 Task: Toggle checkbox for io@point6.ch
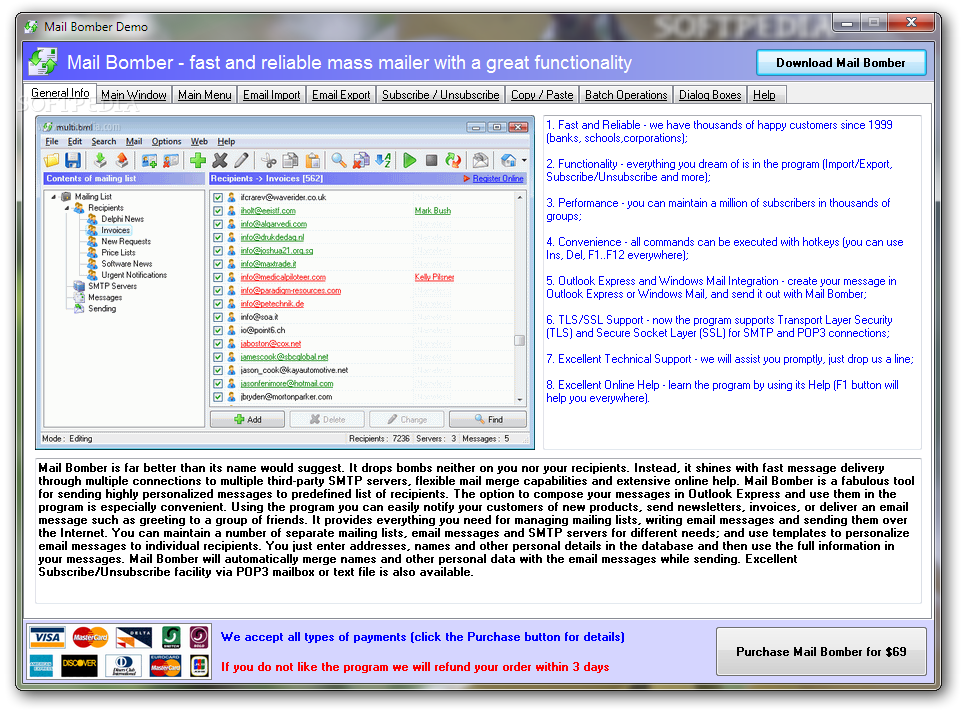point(218,331)
